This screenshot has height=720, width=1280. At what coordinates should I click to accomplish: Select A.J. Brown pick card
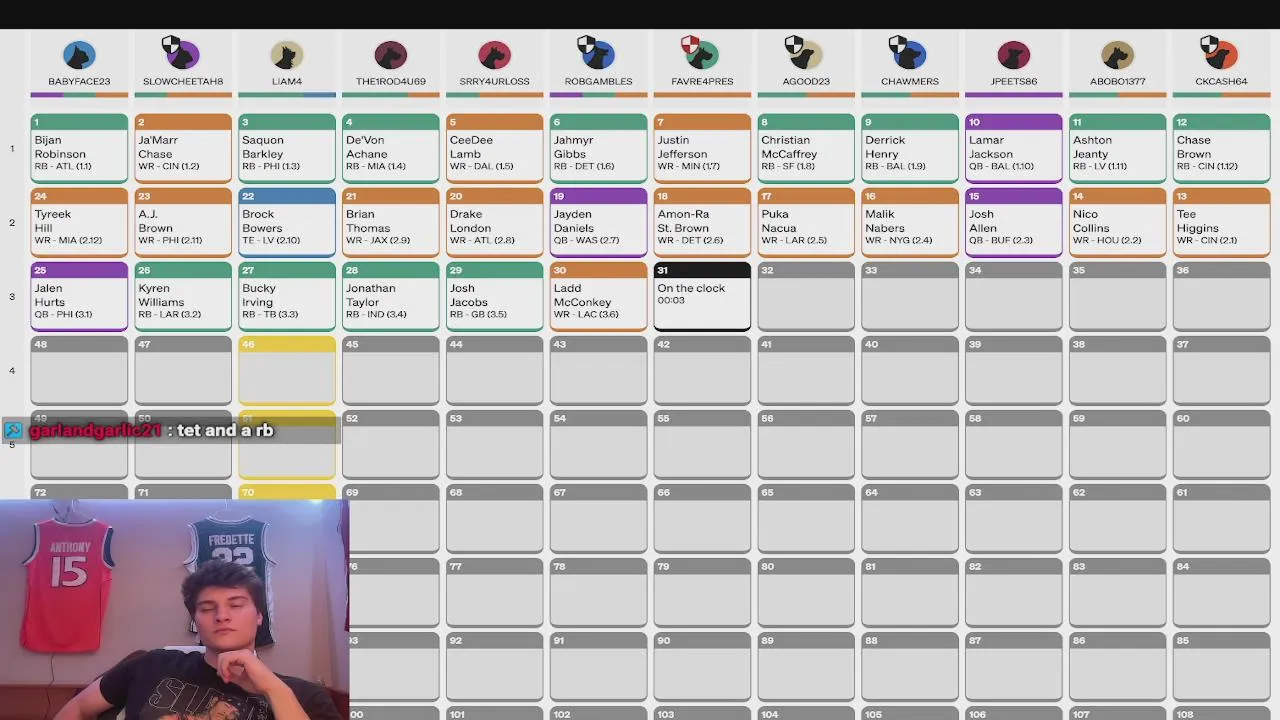183,222
